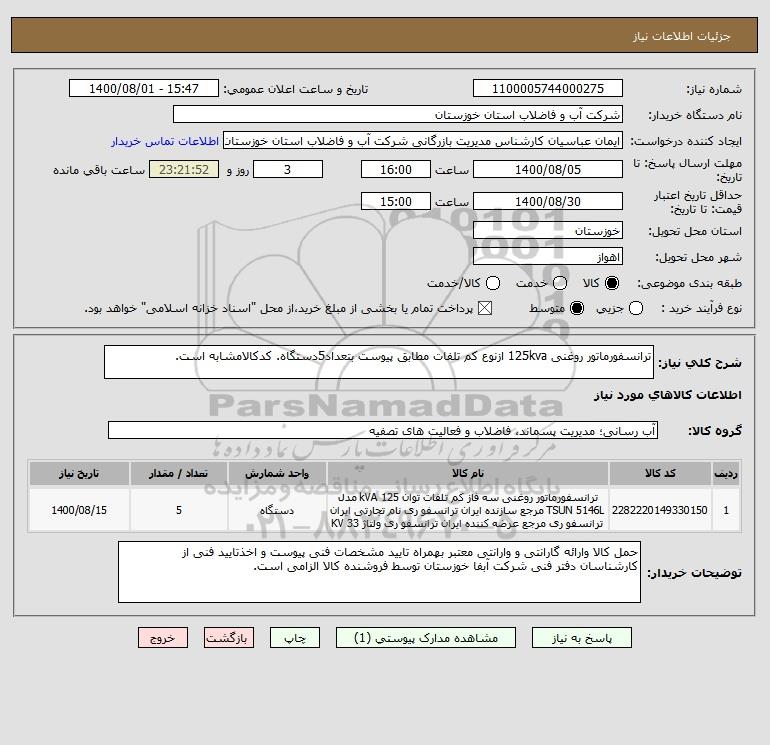Click the announcement date field 1400/08/01 - 15:47
The width and height of the screenshot is (770, 745).
[144, 88]
